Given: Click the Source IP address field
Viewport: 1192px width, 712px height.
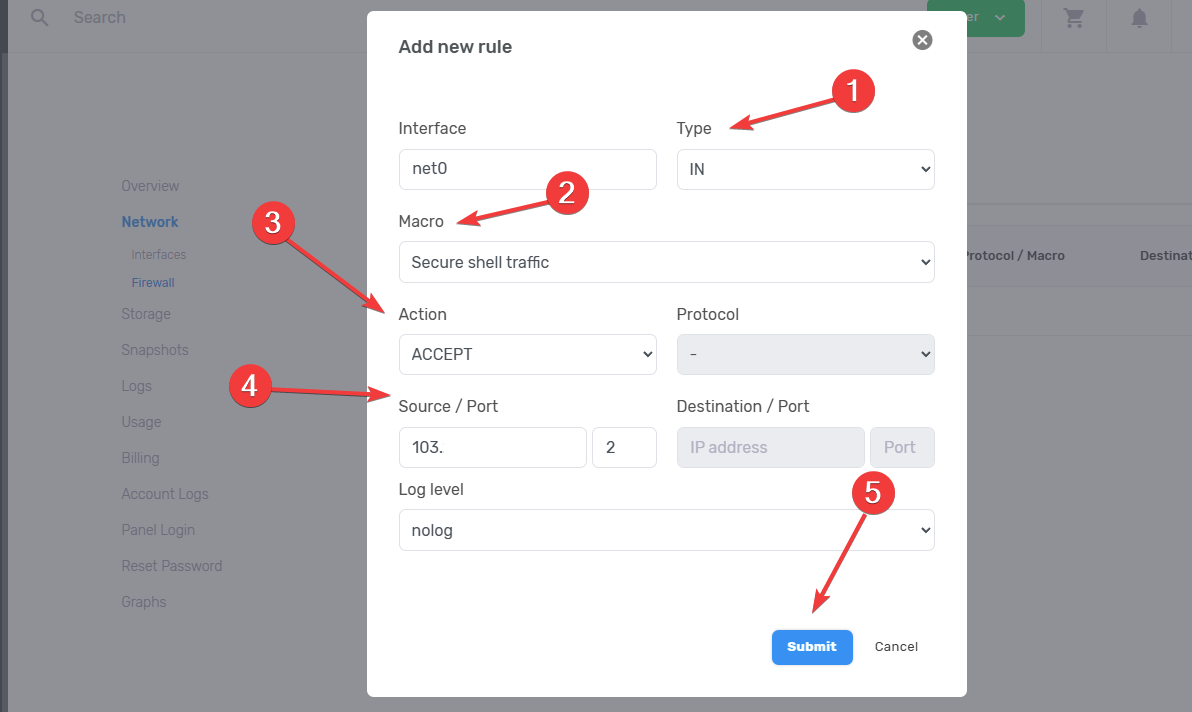Looking at the screenshot, I should click(492, 448).
